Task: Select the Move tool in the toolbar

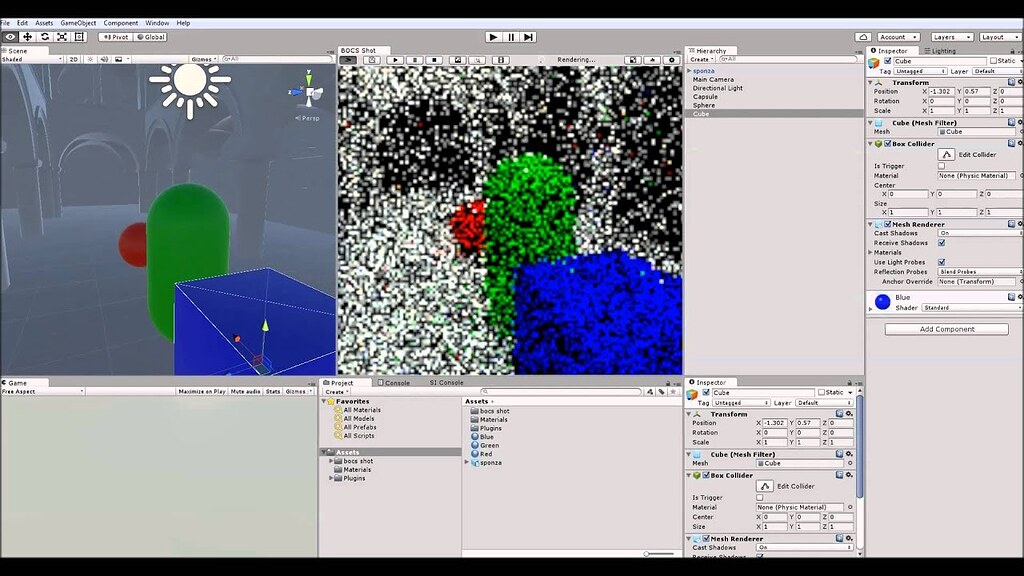Action: click(x=27, y=36)
